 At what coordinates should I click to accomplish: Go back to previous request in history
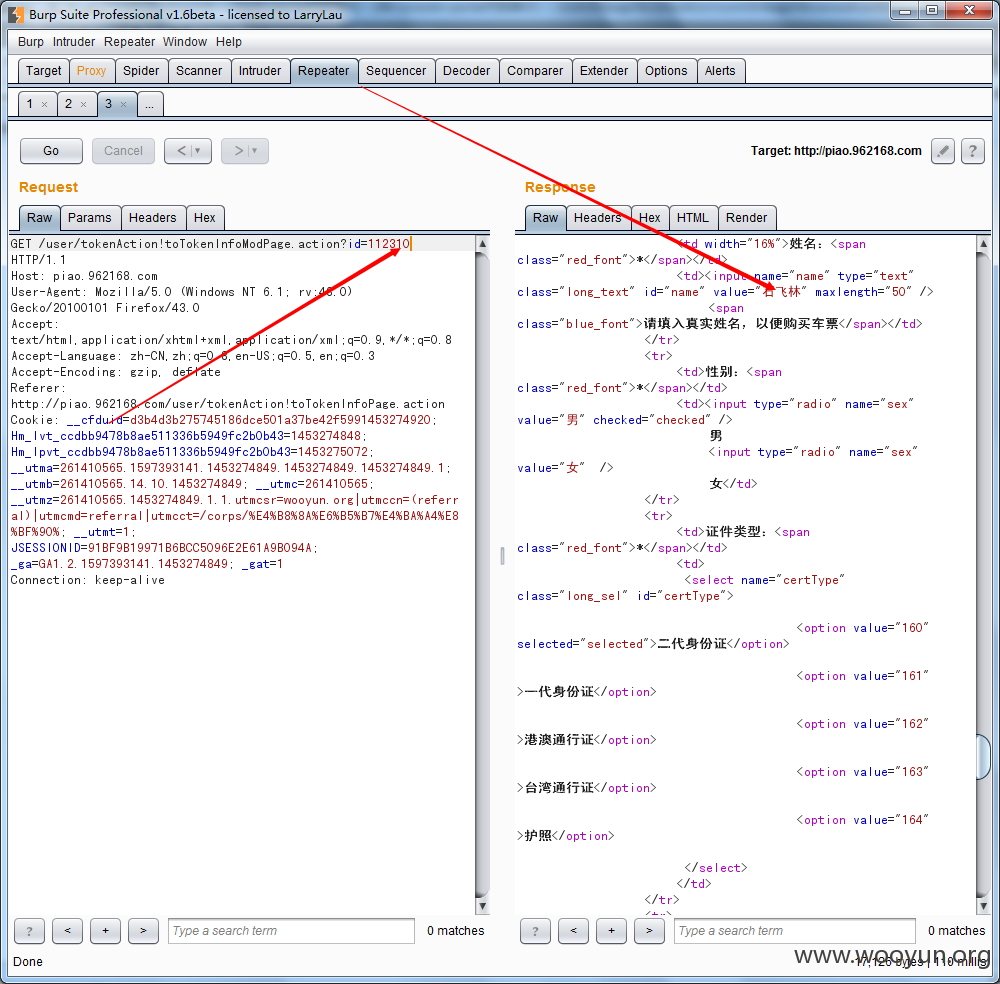coord(182,151)
